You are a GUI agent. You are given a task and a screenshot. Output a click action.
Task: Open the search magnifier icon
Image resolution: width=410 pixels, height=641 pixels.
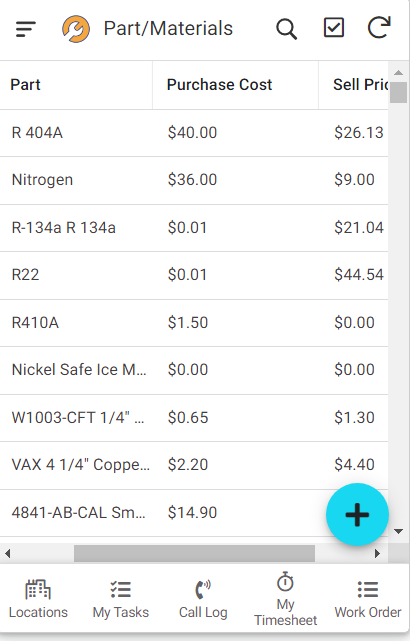(286, 29)
